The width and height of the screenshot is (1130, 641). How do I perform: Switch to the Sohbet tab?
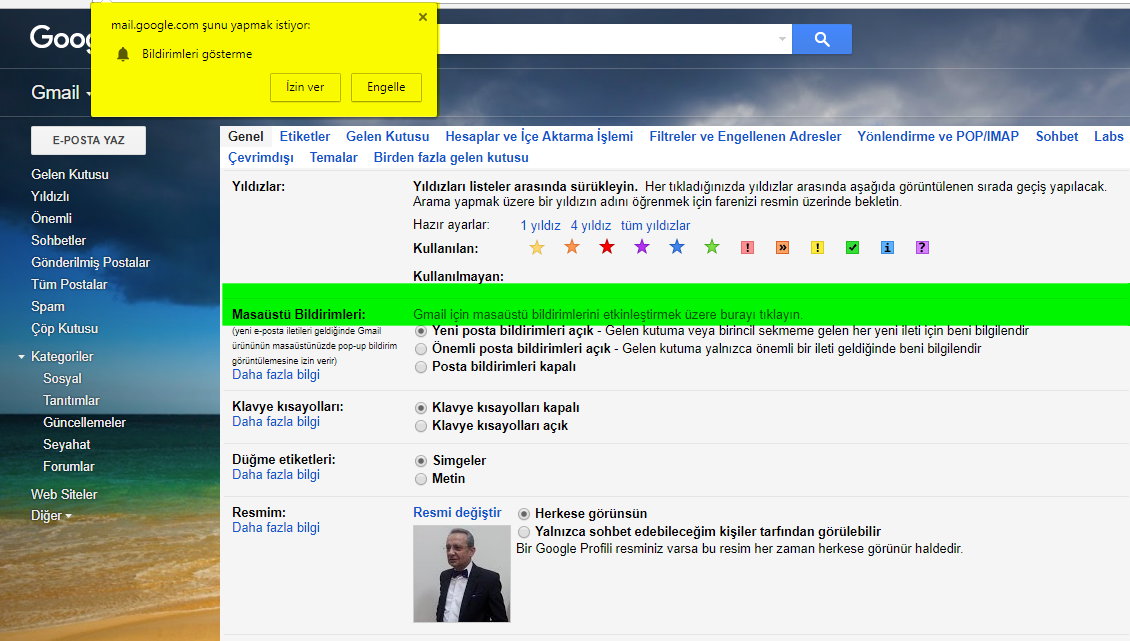(1057, 136)
